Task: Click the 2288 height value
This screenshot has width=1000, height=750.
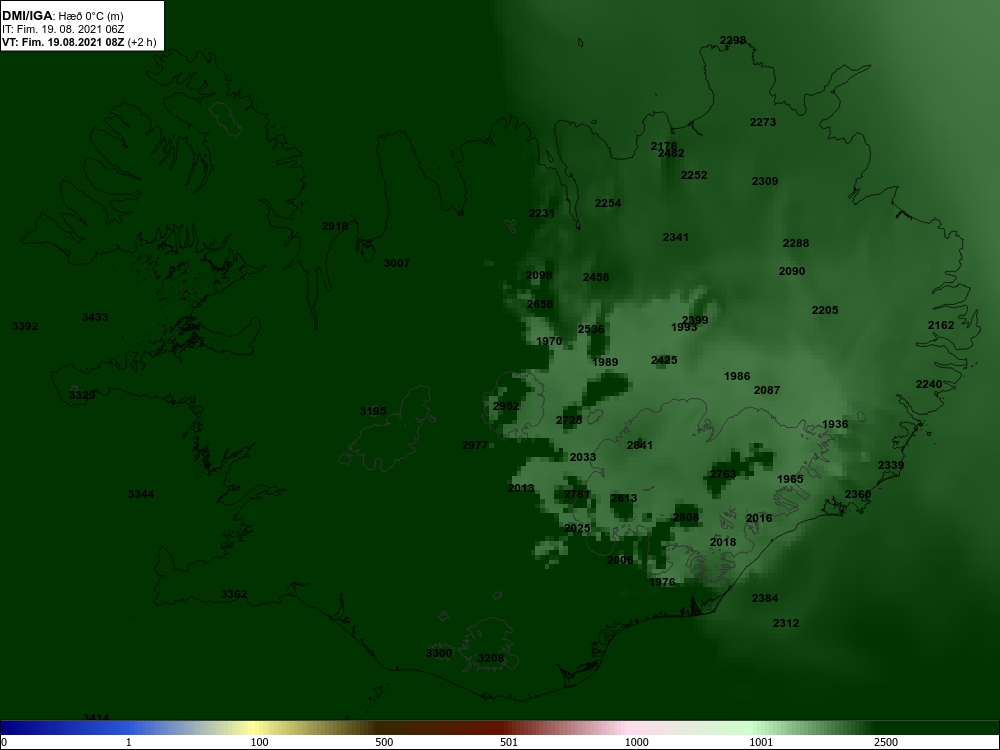Action: [x=796, y=243]
